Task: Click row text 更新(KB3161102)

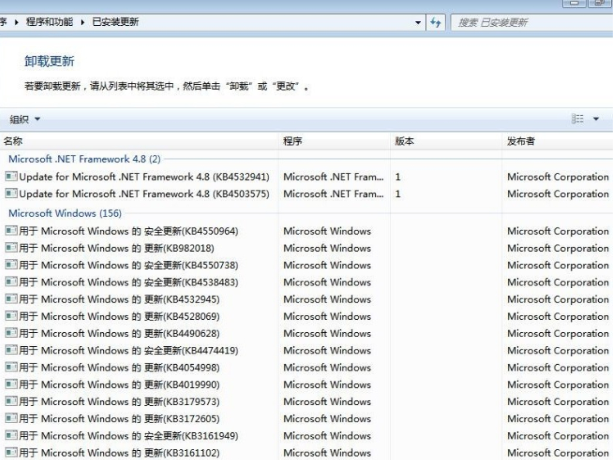Action: tap(182, 453)
